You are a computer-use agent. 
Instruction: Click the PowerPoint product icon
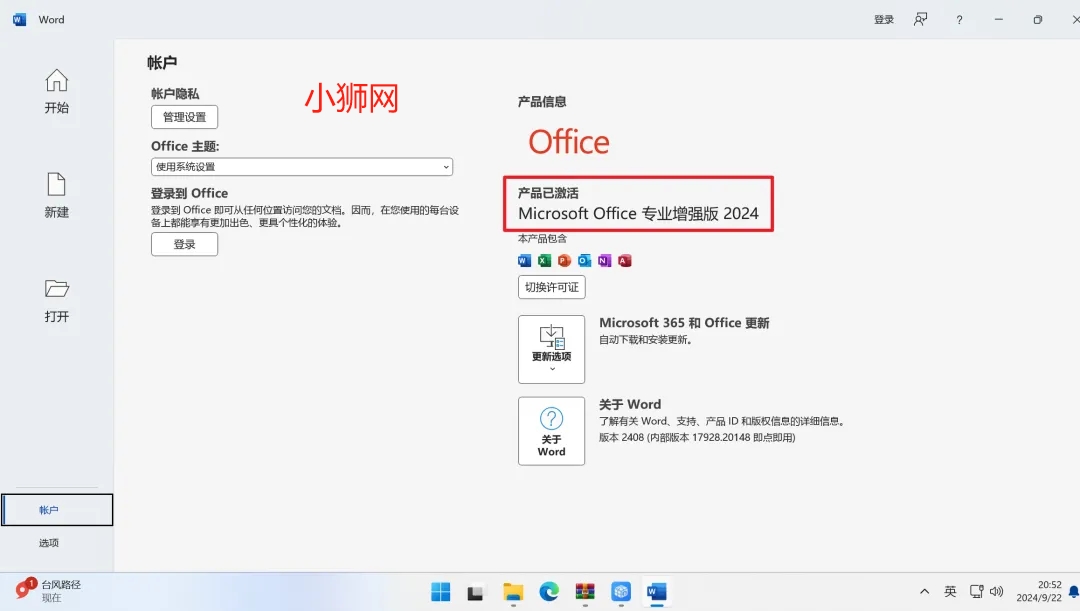coord(564,260)
